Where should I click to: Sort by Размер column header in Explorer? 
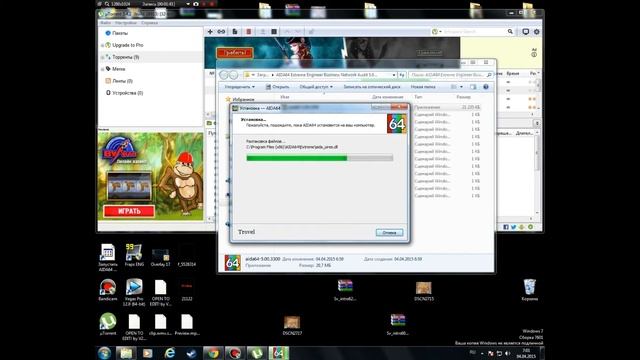pos(463,97)
